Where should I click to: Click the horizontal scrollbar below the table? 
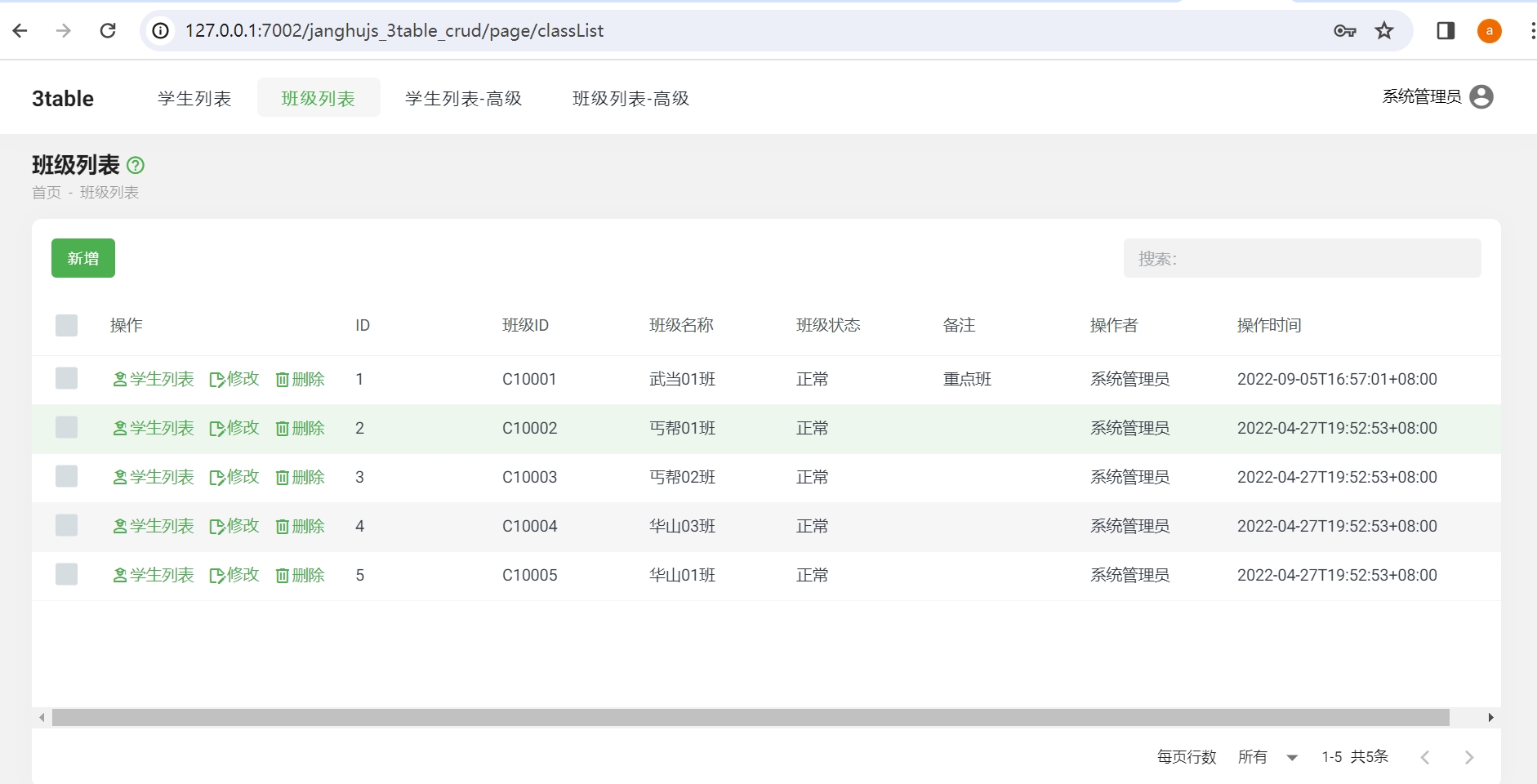point(750,718)
